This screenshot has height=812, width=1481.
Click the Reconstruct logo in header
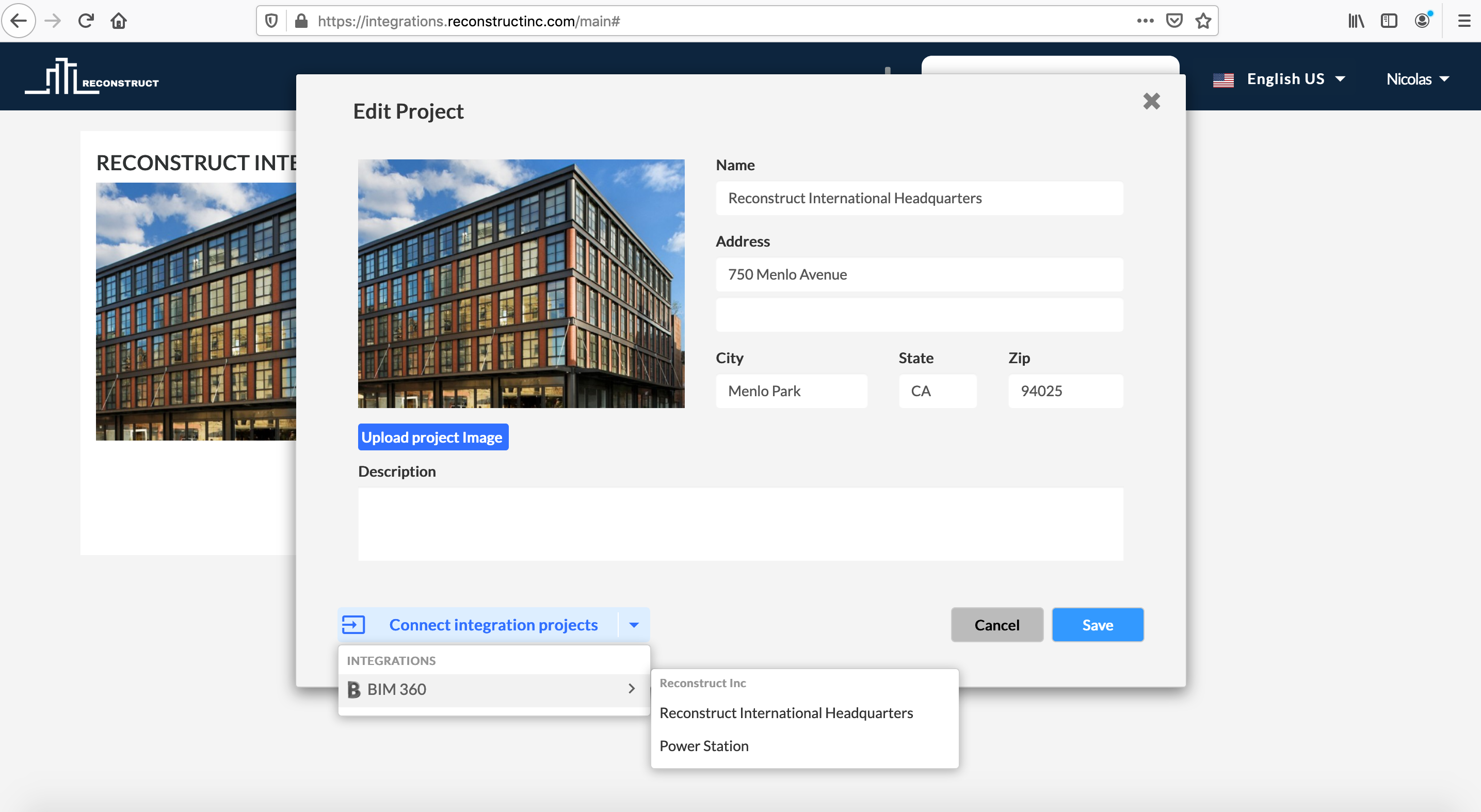pyautogui.click(x=92, y=77)
